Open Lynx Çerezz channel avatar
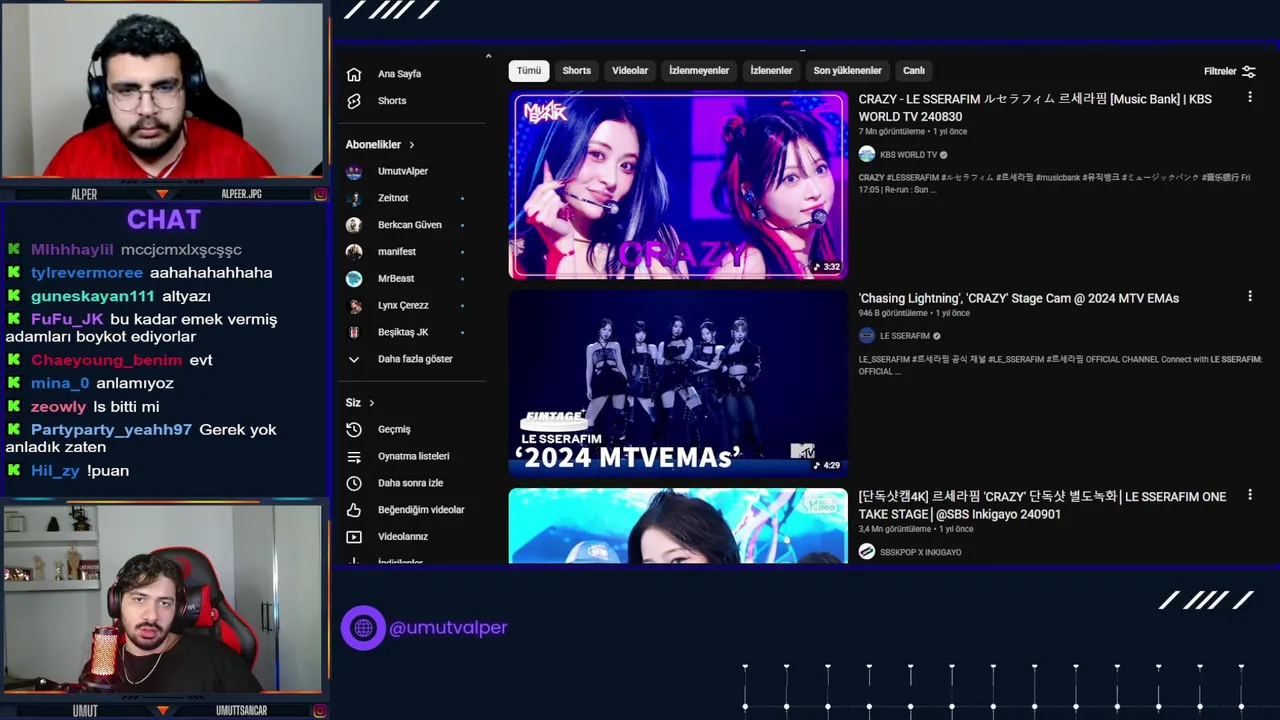 click(x=354, y=305)
